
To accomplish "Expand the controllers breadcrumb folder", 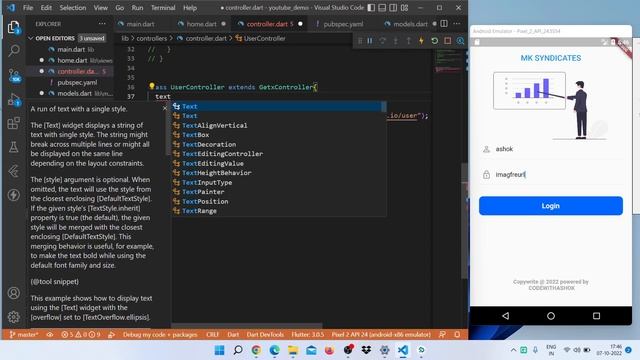I will pos(151,38).
